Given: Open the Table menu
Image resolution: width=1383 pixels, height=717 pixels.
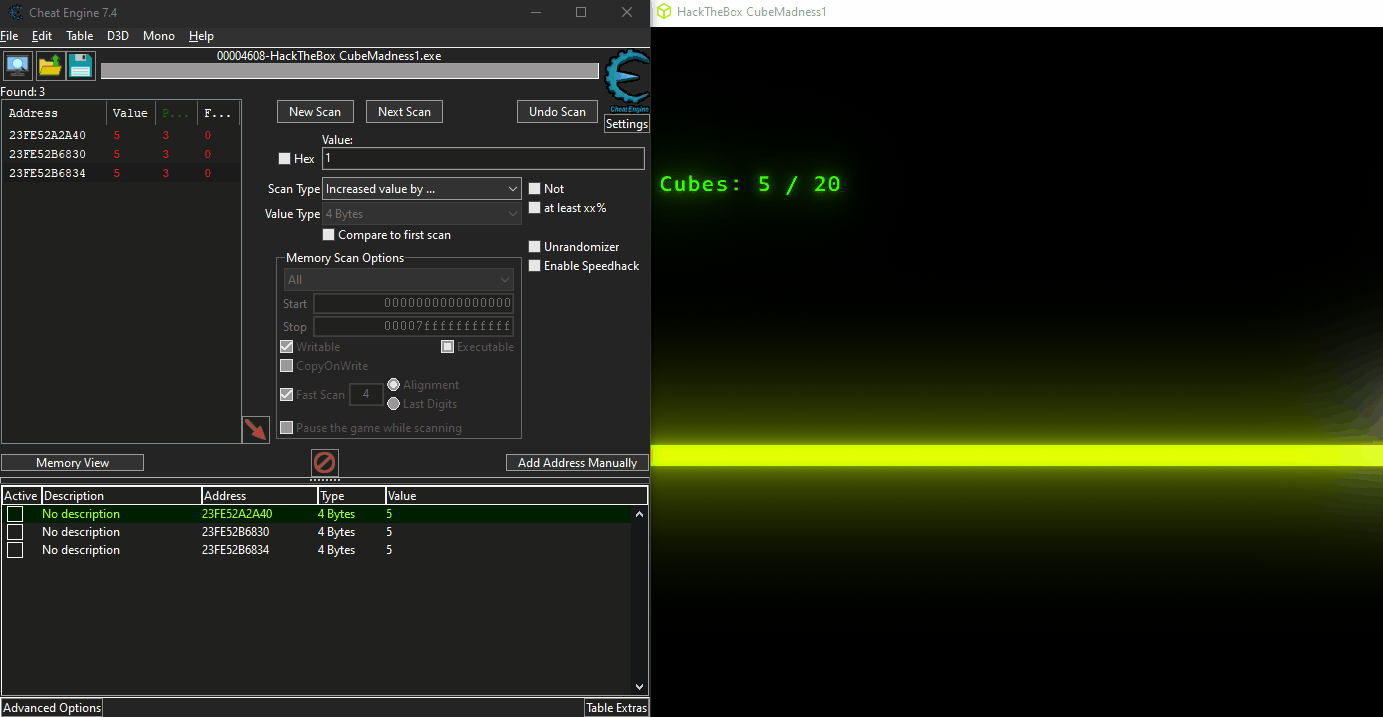Looking at the screenshot, I should click(80, 36).
